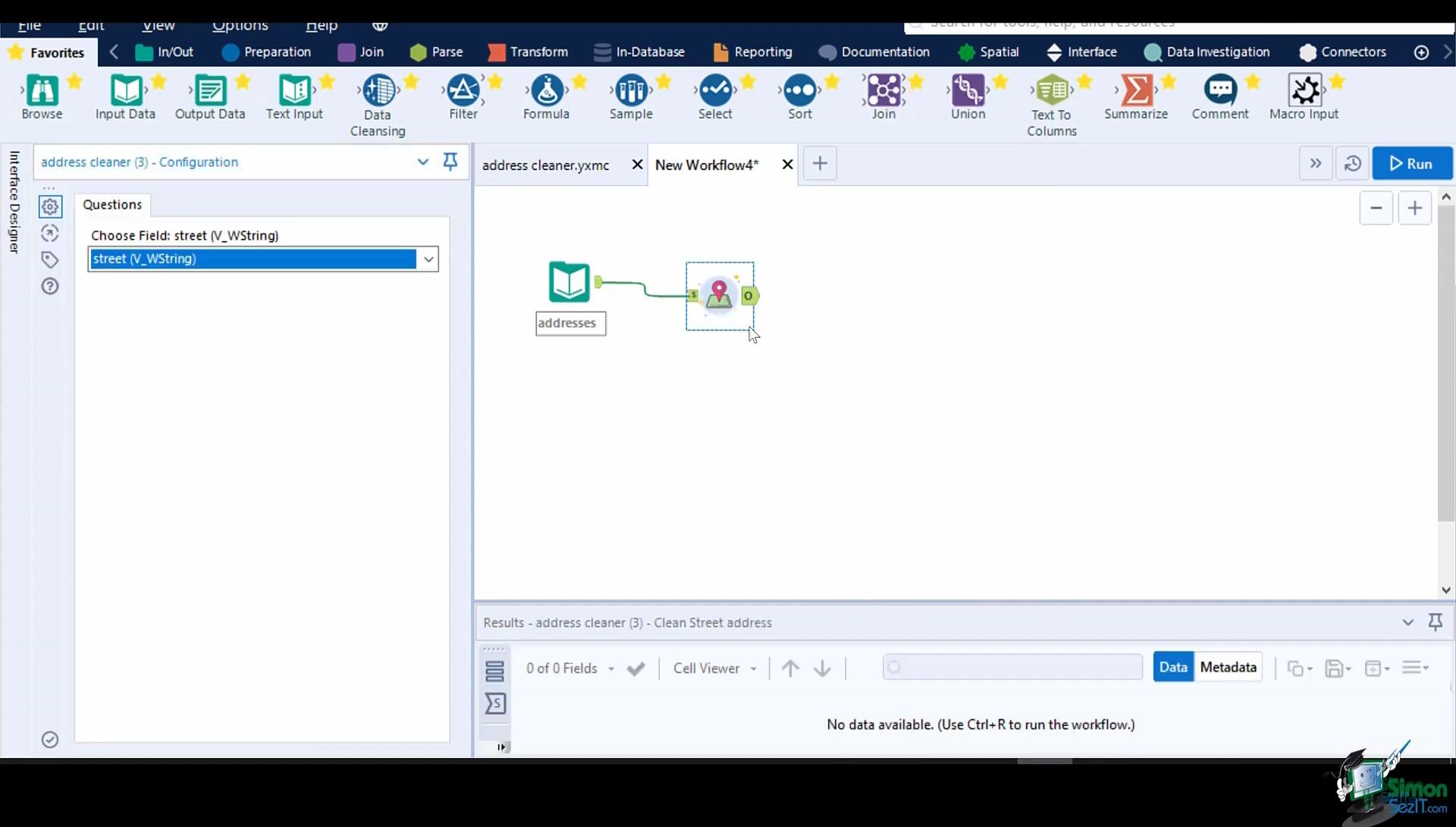Close the address cleaner.yxmc tab
Viewport: 1456px width, 827px height.
637,165
